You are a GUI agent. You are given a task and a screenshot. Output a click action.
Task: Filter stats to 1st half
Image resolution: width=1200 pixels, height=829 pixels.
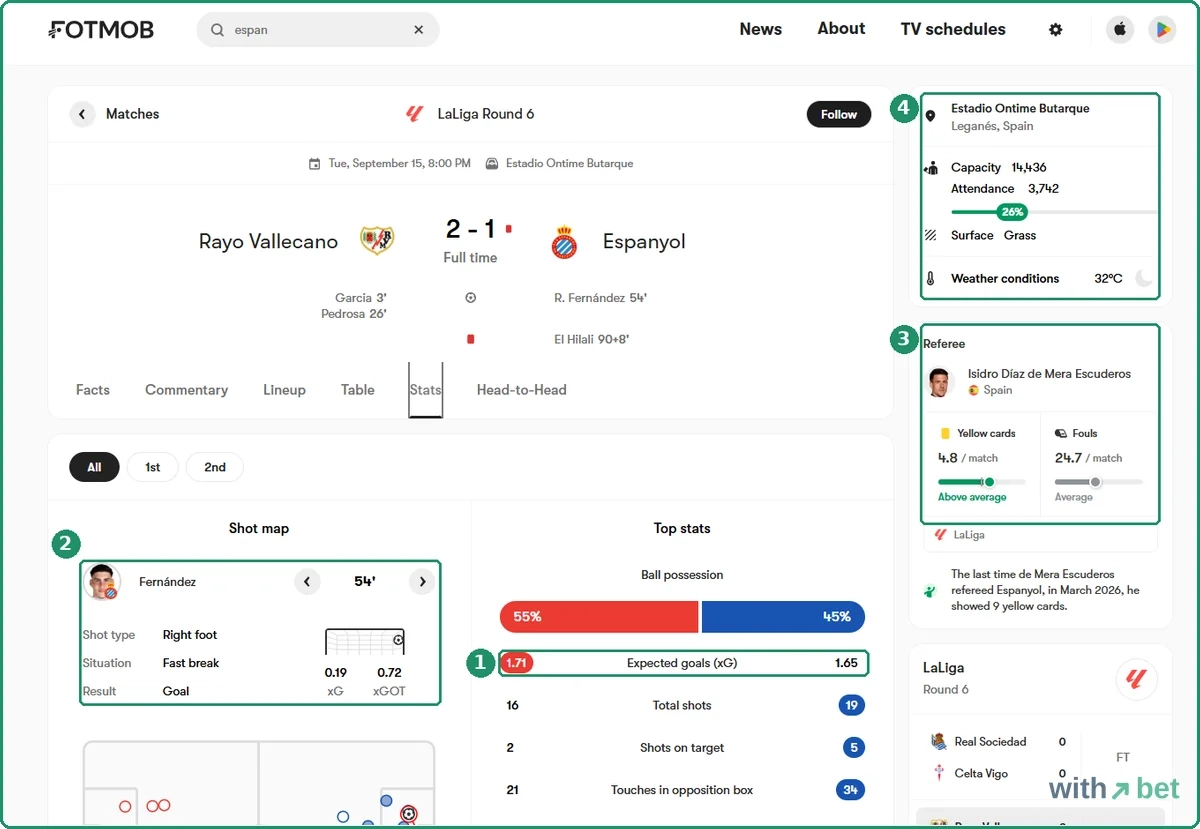[152, 467]
